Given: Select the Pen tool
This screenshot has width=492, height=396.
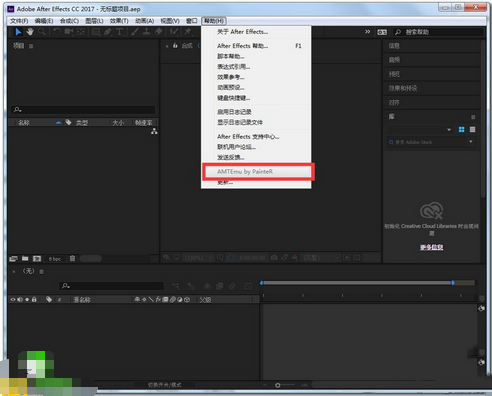Looking at the screenshot, I should click(x=108, y=32).
